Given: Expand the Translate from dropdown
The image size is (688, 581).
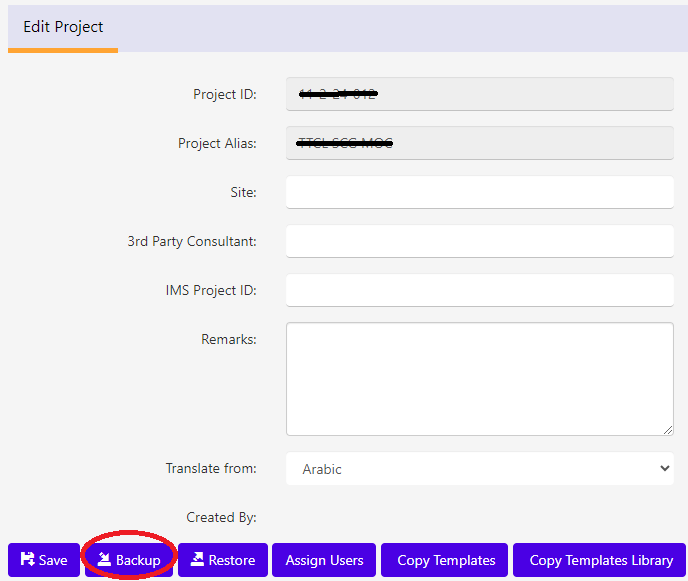Looking at the screenshot, I should (x=479, y=469).
